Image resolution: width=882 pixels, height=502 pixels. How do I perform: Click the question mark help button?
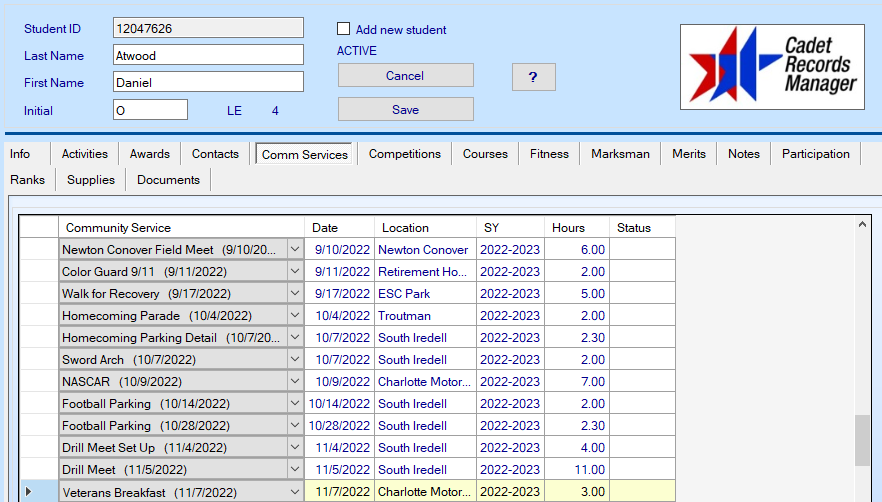click(x=533, y=77)
